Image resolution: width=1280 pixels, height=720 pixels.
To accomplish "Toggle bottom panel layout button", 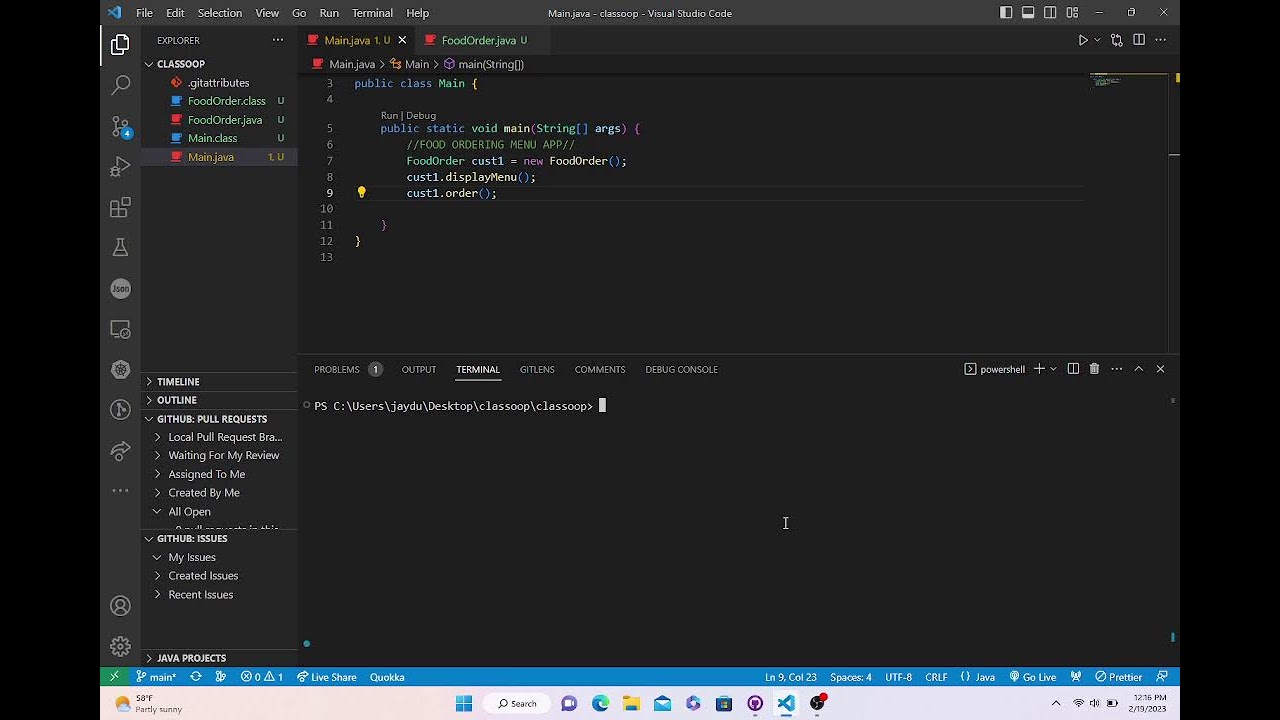I will click(x=1028, y=13).
